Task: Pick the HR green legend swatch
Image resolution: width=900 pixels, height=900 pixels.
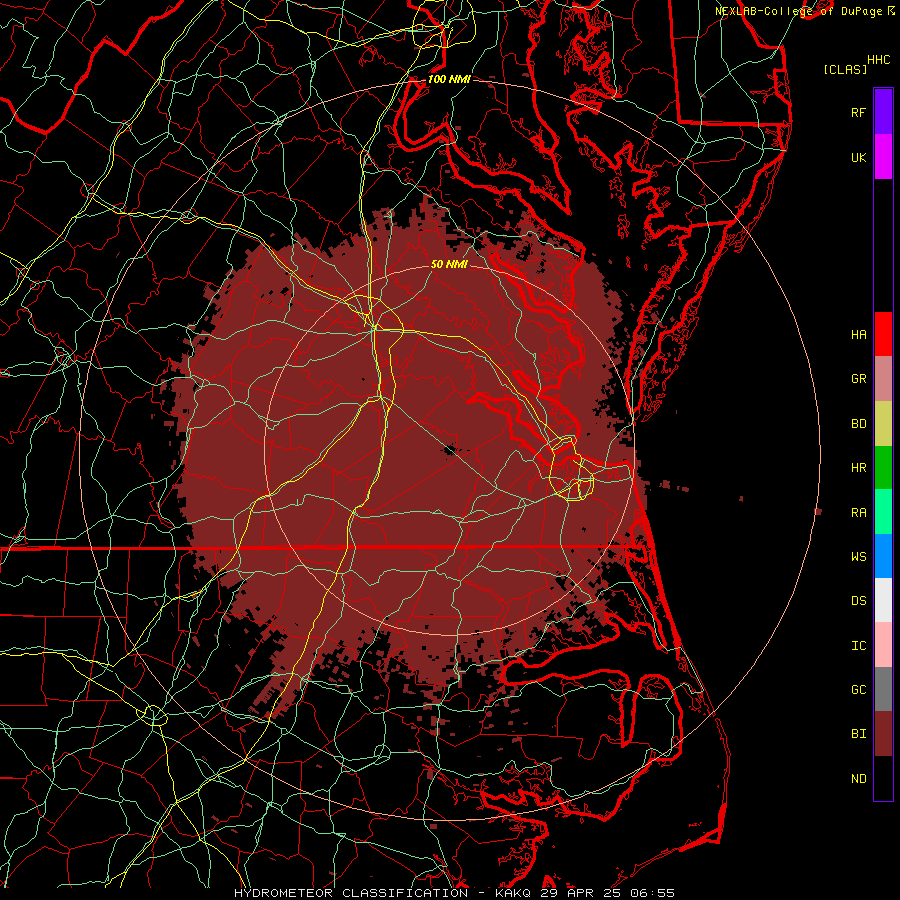Action: coord(883,468)
